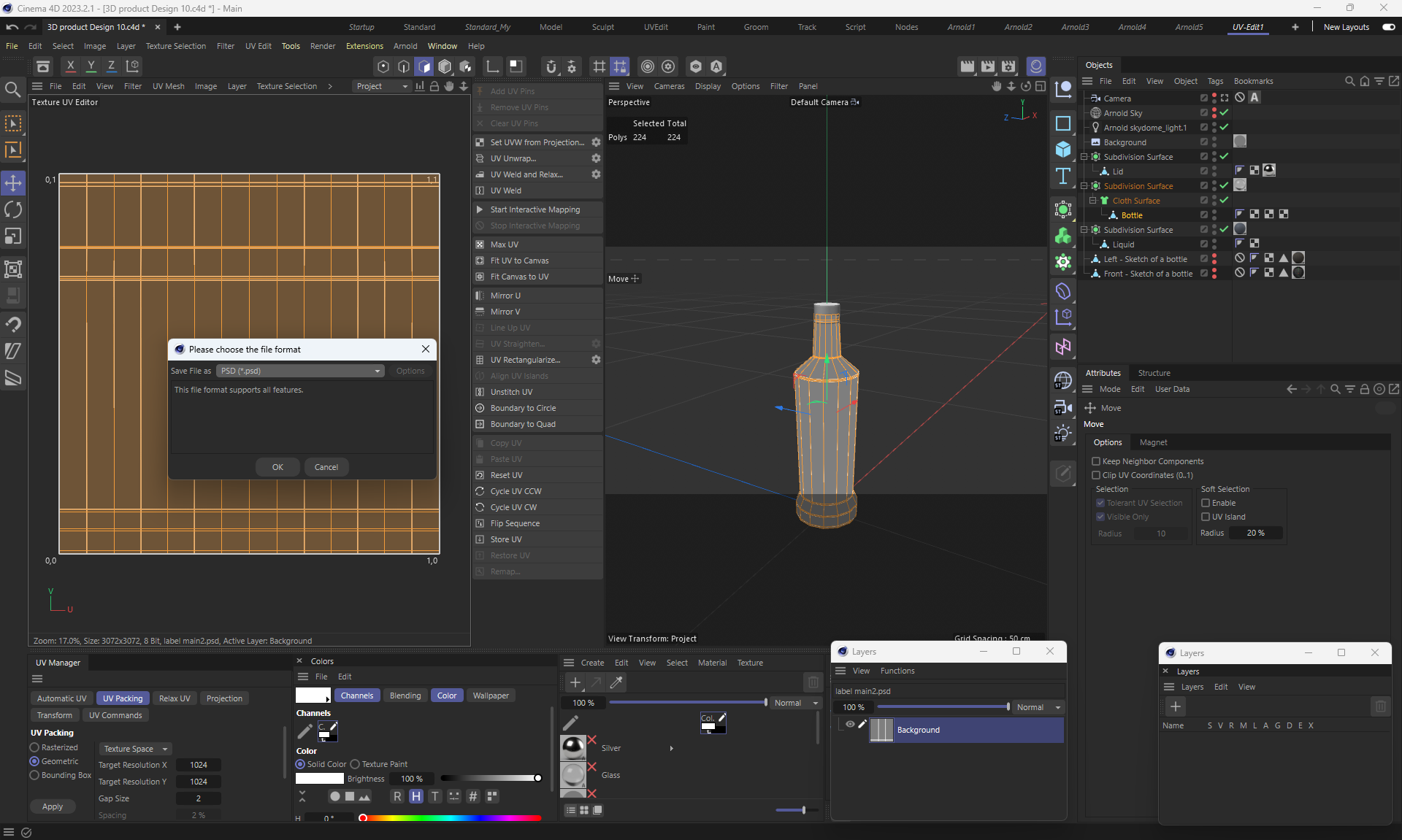Select the Rasterized packing radio button
This screenshot has width=1402, height=840.
click(x=34, y=747)
